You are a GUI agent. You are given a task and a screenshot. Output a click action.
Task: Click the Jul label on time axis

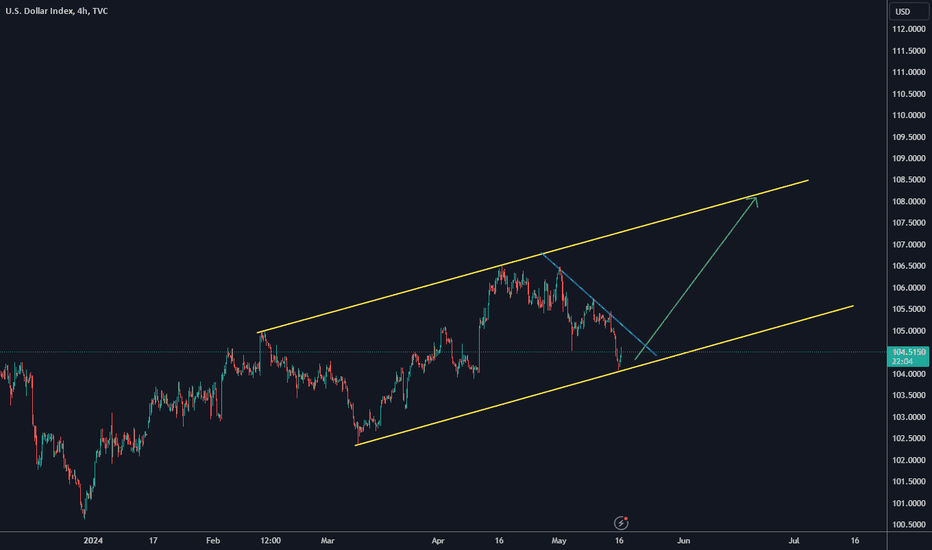tap(794, 540)
